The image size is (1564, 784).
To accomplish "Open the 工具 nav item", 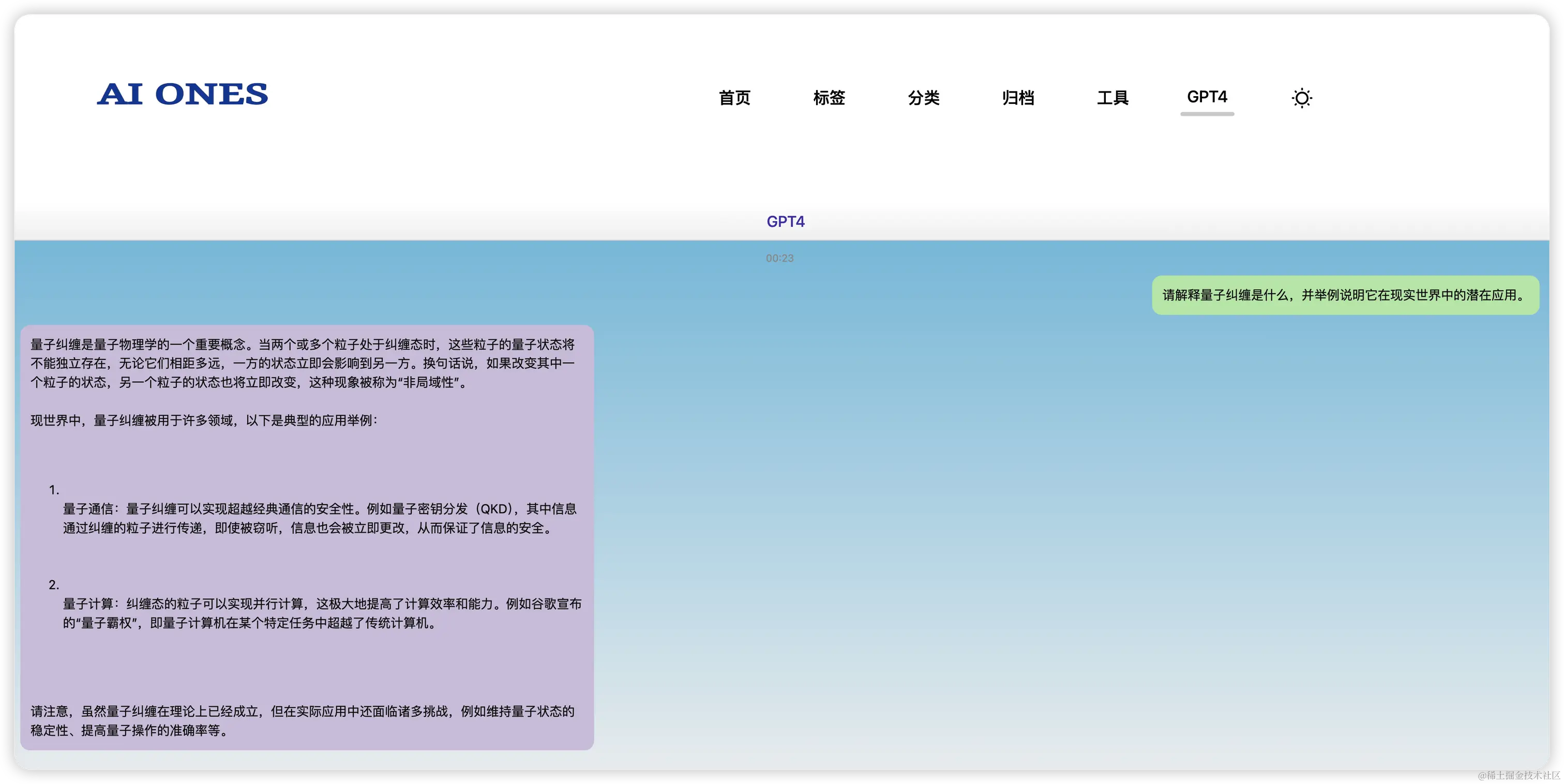I will coord(1112,98).
